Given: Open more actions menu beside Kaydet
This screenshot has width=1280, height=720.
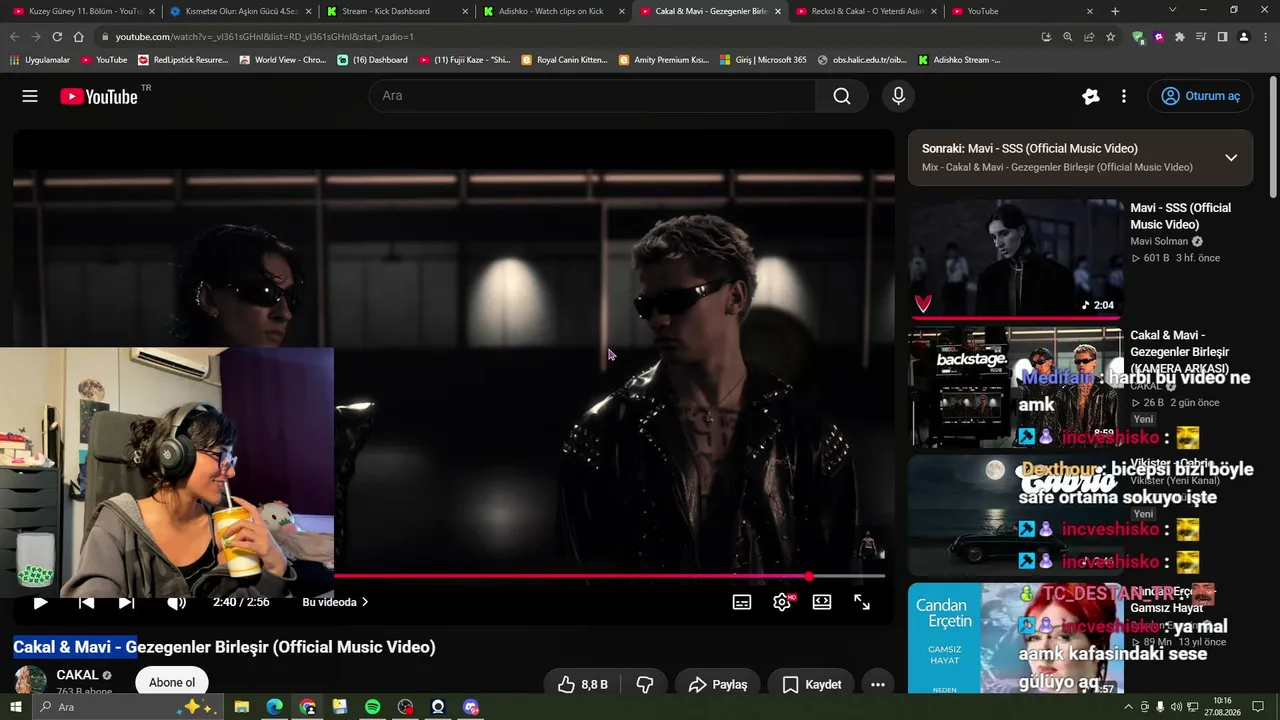Looking at the screenshot, I should [878, 684].
